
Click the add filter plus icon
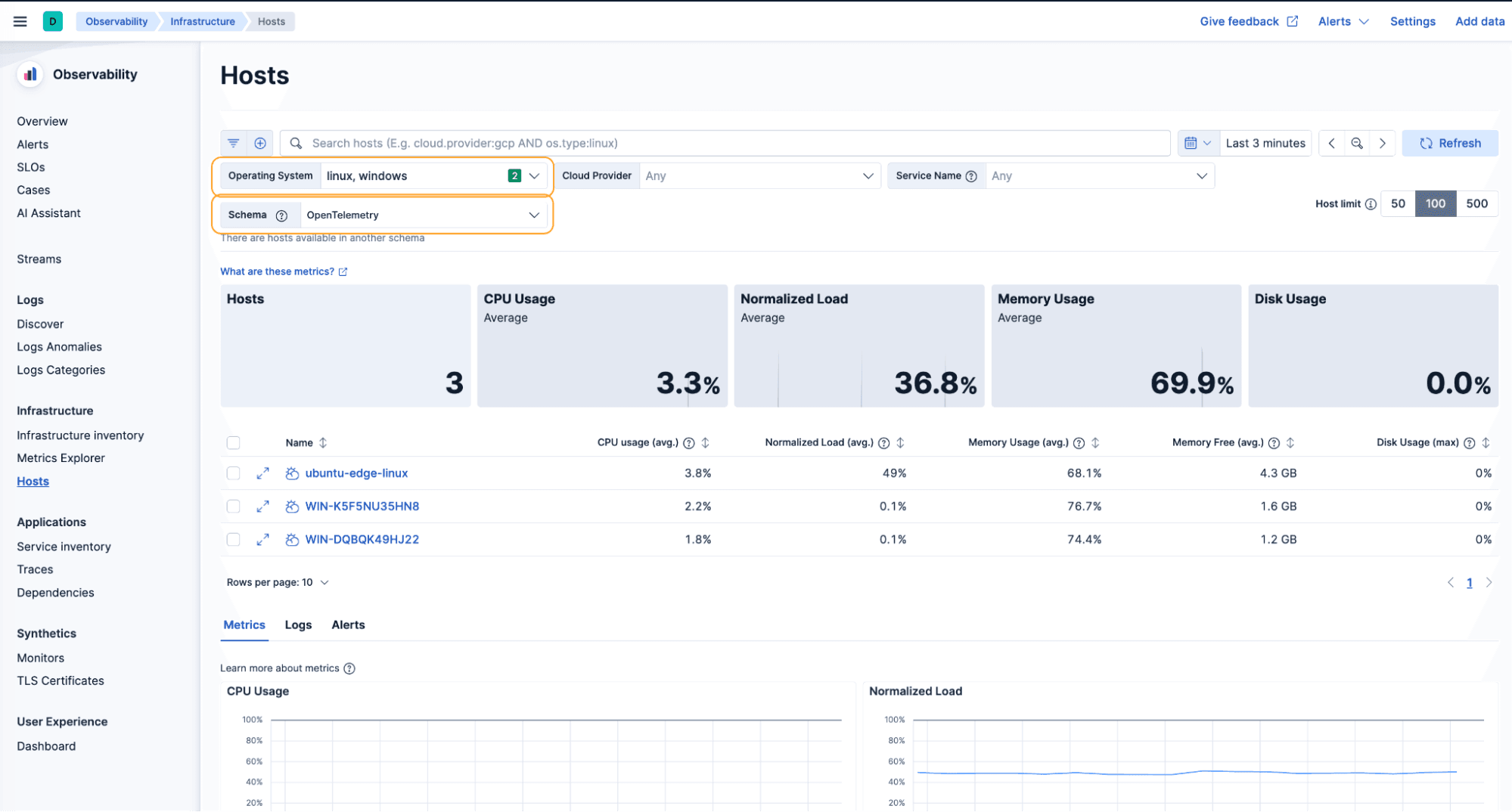[260, 143]
